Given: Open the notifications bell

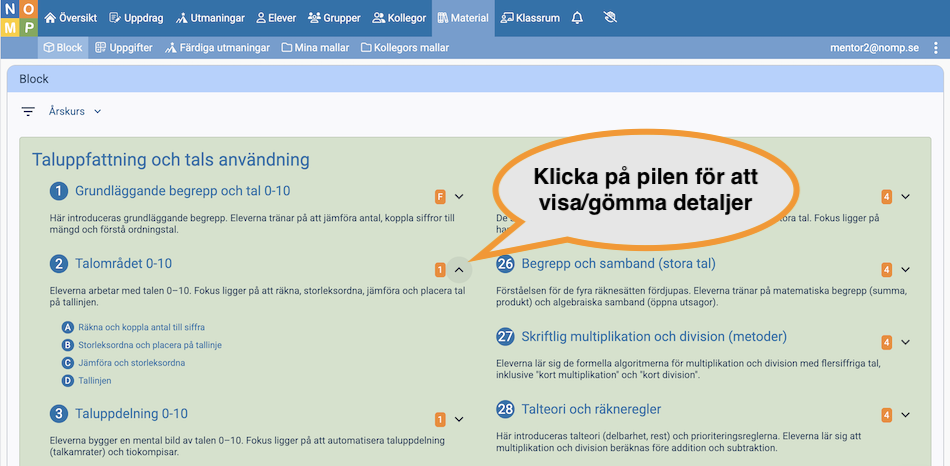Looking at the screenshot, I should pyautogui.click(x=577, y=18).
